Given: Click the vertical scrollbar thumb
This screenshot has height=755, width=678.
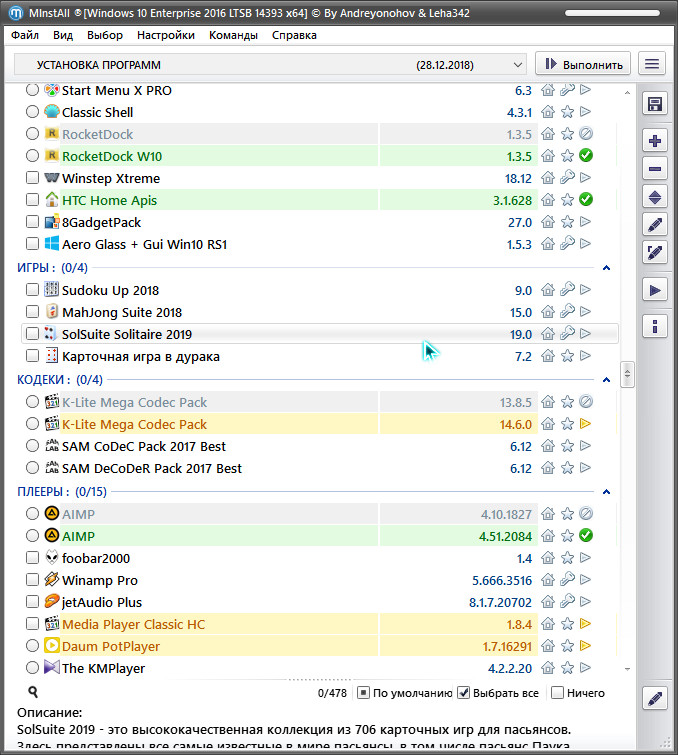Looking at the screenshot, I should pos(628,374).
